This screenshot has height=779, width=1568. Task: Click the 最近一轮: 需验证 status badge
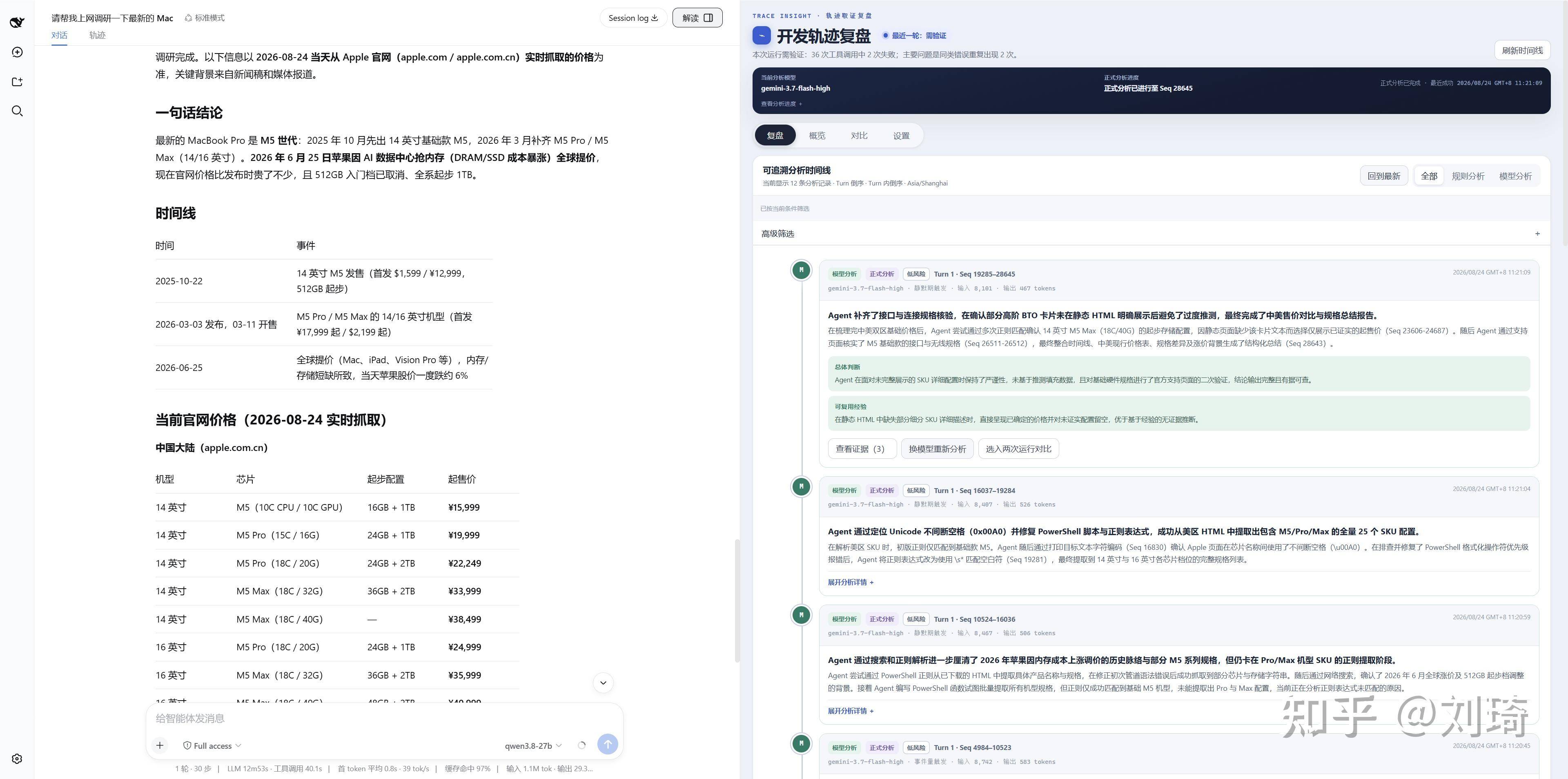(914, 36)
